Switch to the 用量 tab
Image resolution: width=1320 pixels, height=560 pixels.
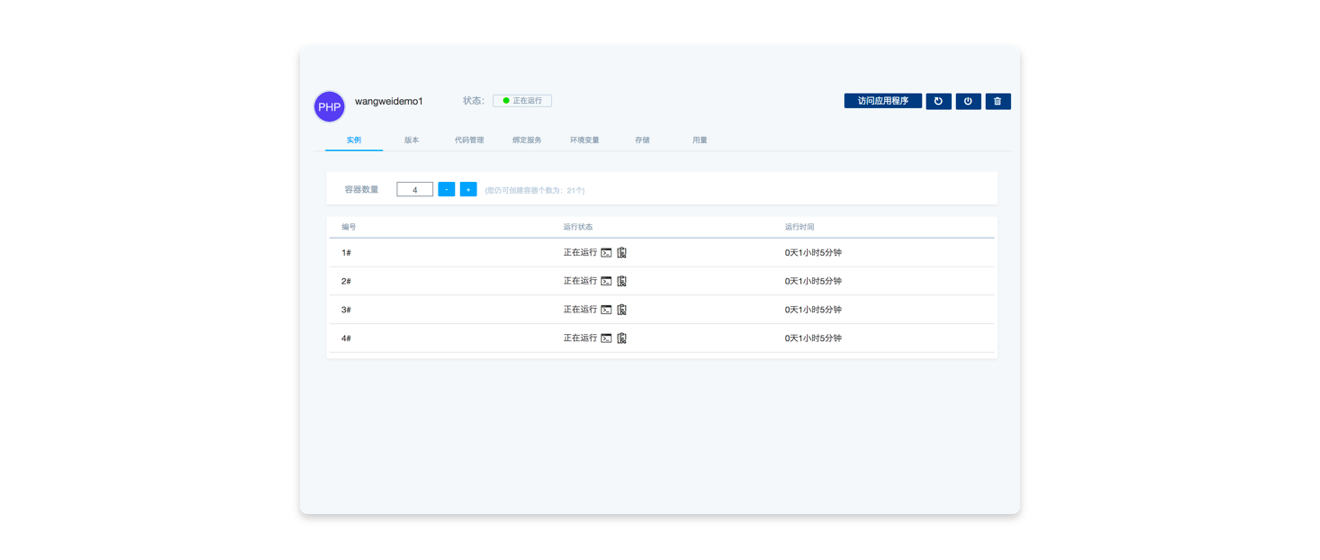[700, 140]
